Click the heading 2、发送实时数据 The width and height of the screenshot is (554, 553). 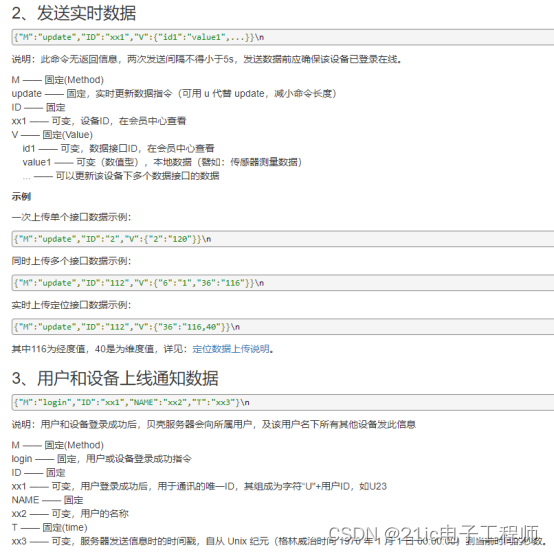[74, 13]
